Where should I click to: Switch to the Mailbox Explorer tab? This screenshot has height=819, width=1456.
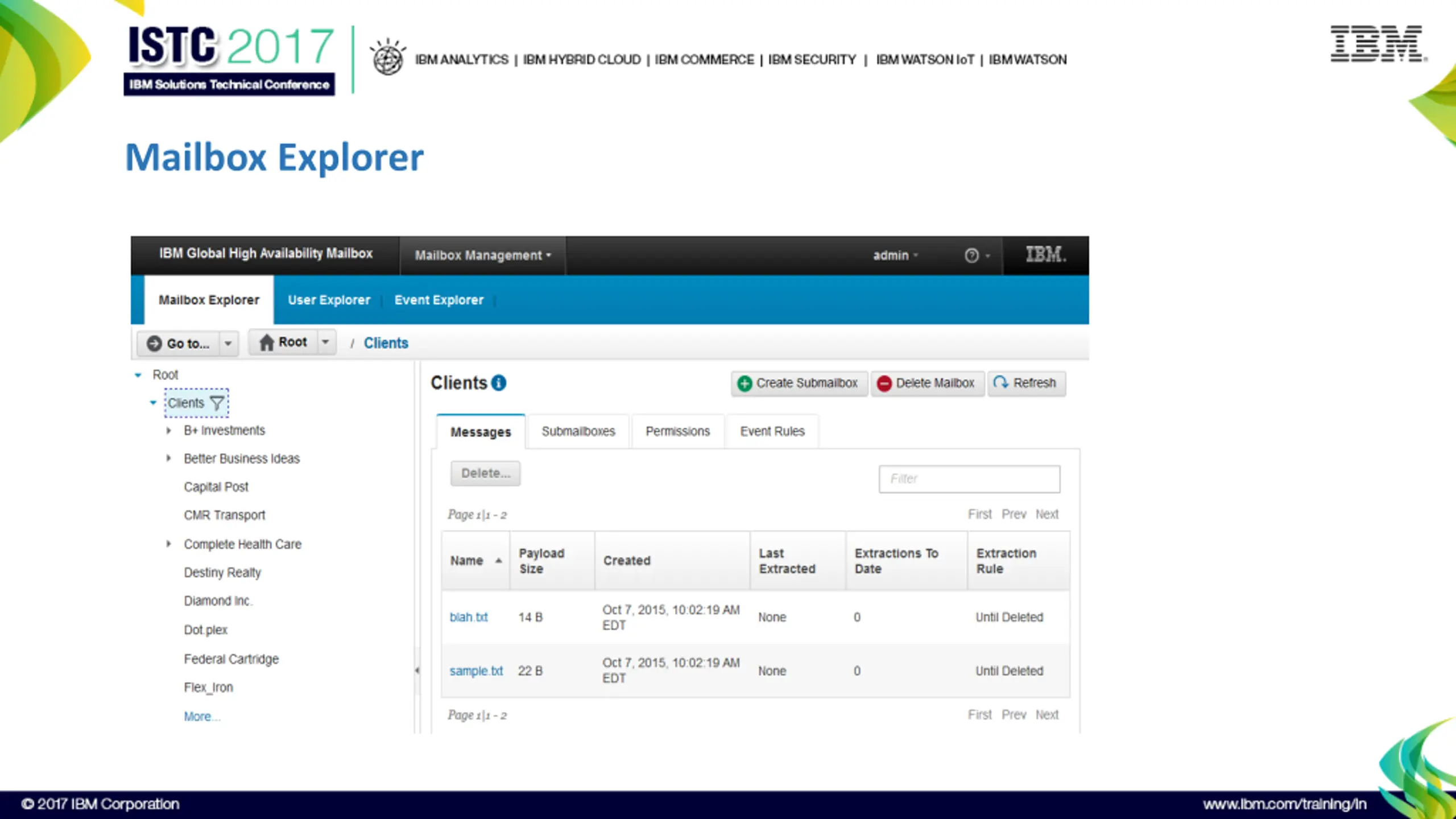pyautogui.click(x=209, y=300)
